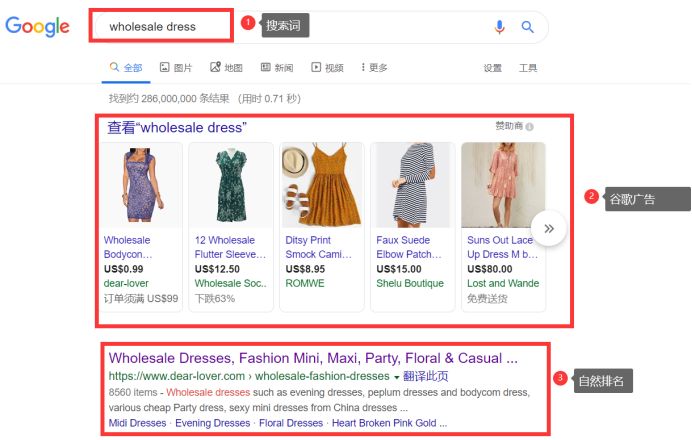Open the 图片 images tab

point(176,68)
